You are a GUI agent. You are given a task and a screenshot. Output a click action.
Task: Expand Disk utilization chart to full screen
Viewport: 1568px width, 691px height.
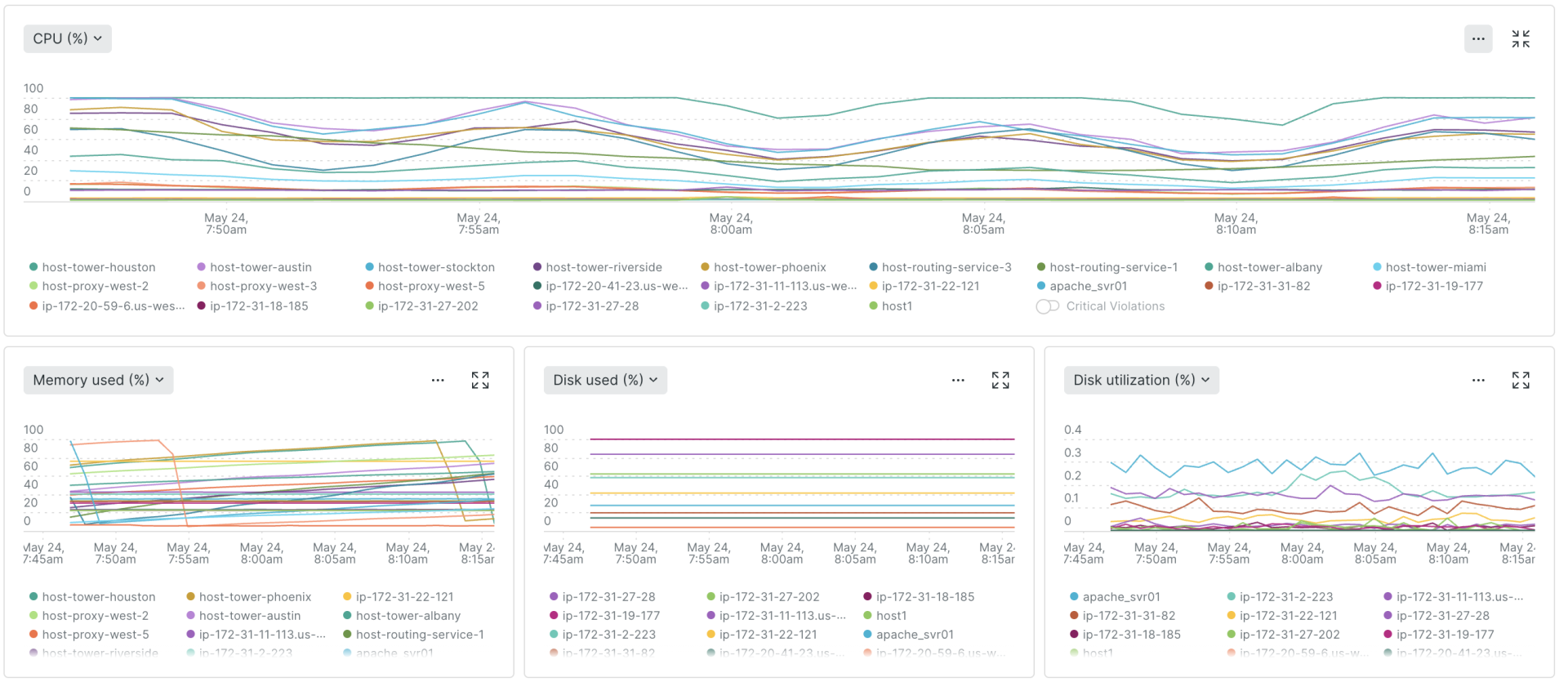[x=1520, y=380]
